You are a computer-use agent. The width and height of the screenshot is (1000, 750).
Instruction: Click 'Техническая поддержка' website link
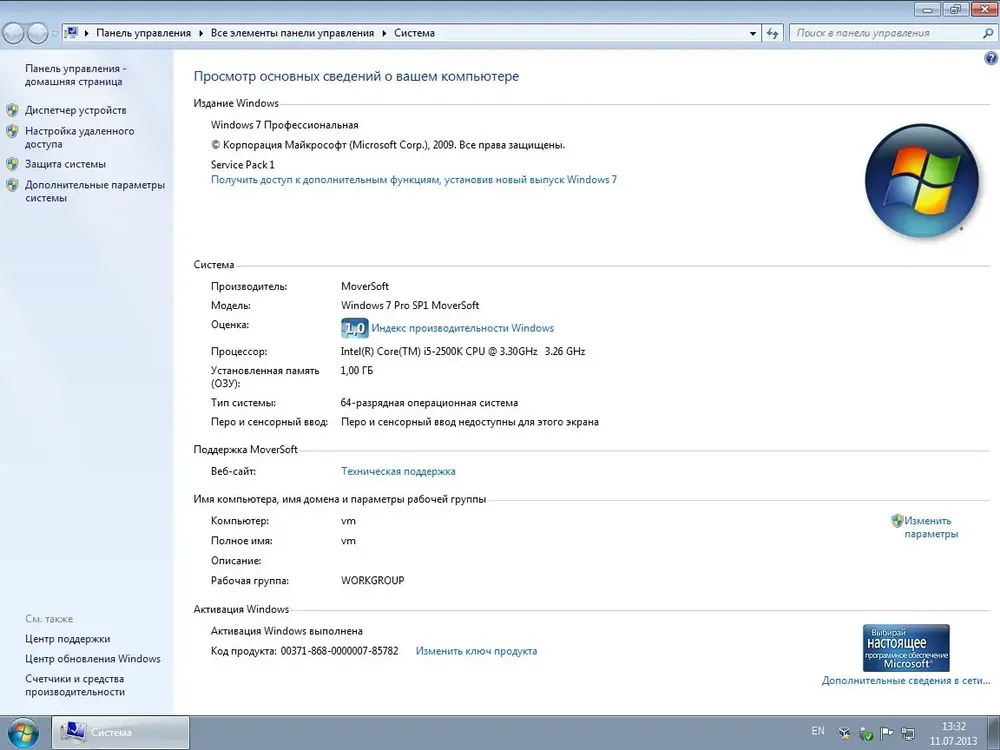398,471
